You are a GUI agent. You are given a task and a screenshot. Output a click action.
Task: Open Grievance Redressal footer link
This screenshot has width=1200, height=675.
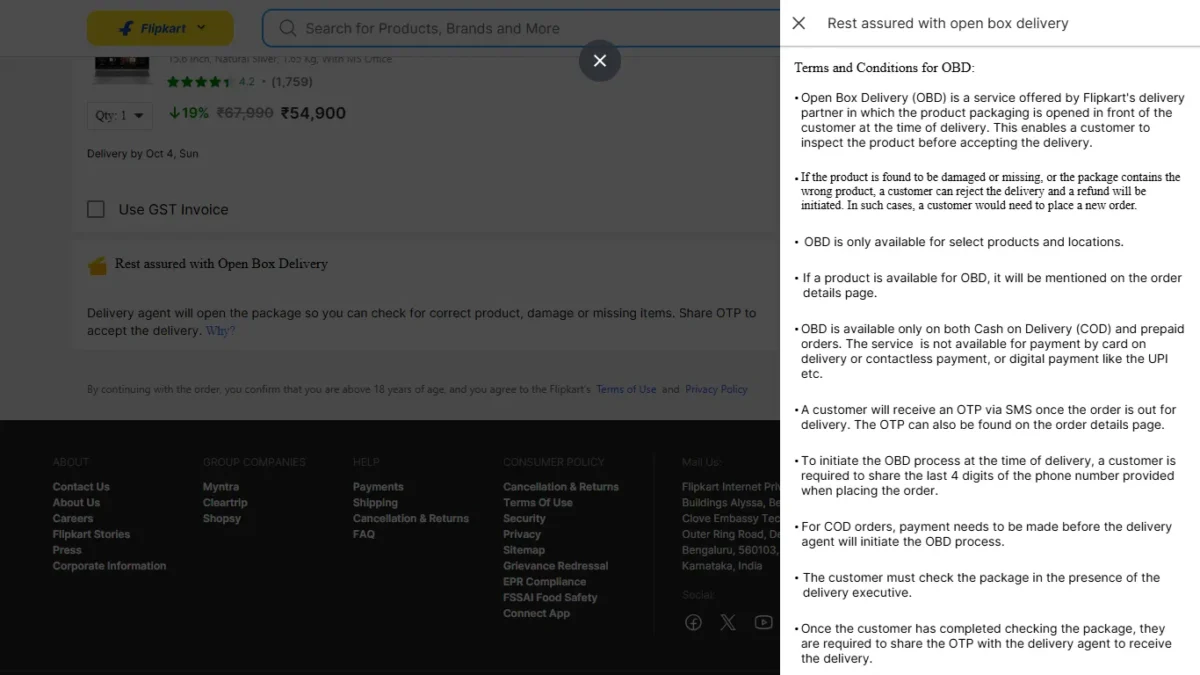tap(555, 566)
